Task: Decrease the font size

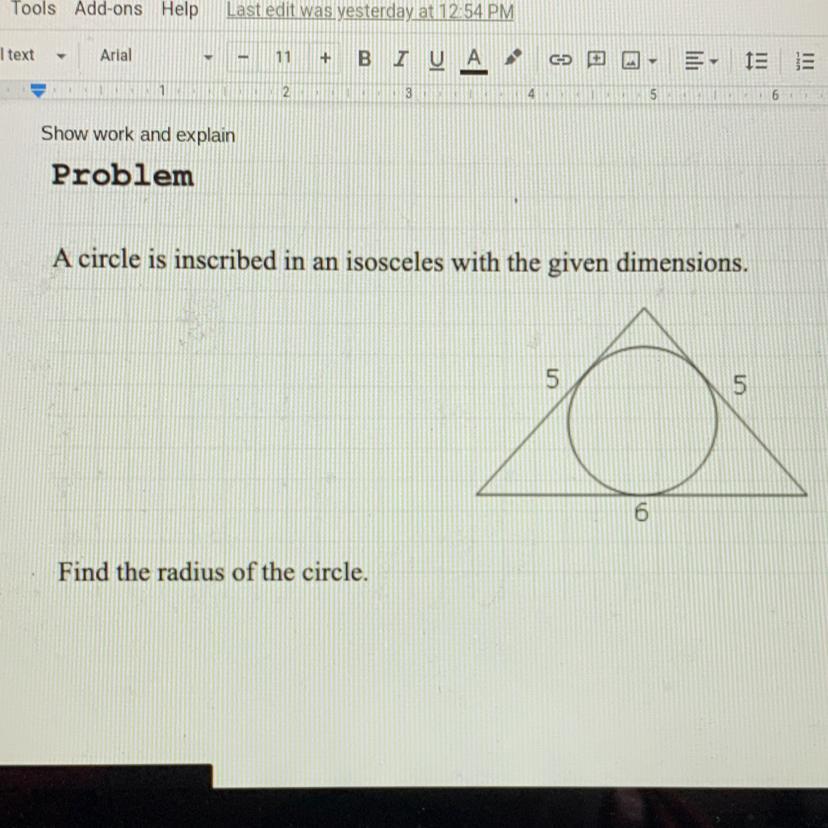Action: coord(243,57)
